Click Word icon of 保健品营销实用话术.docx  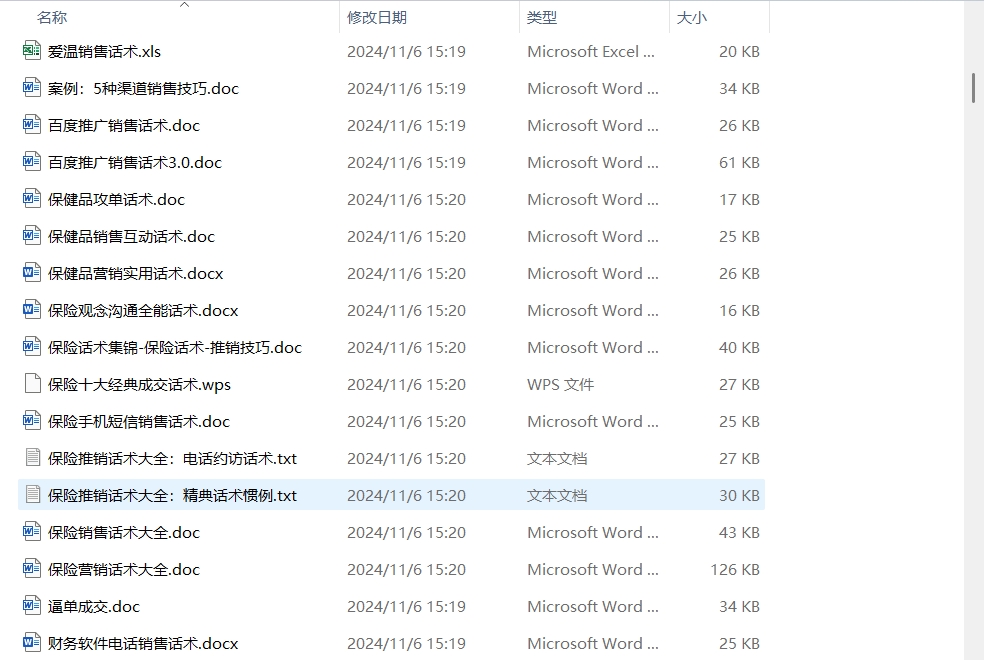[x=32, y=273]
